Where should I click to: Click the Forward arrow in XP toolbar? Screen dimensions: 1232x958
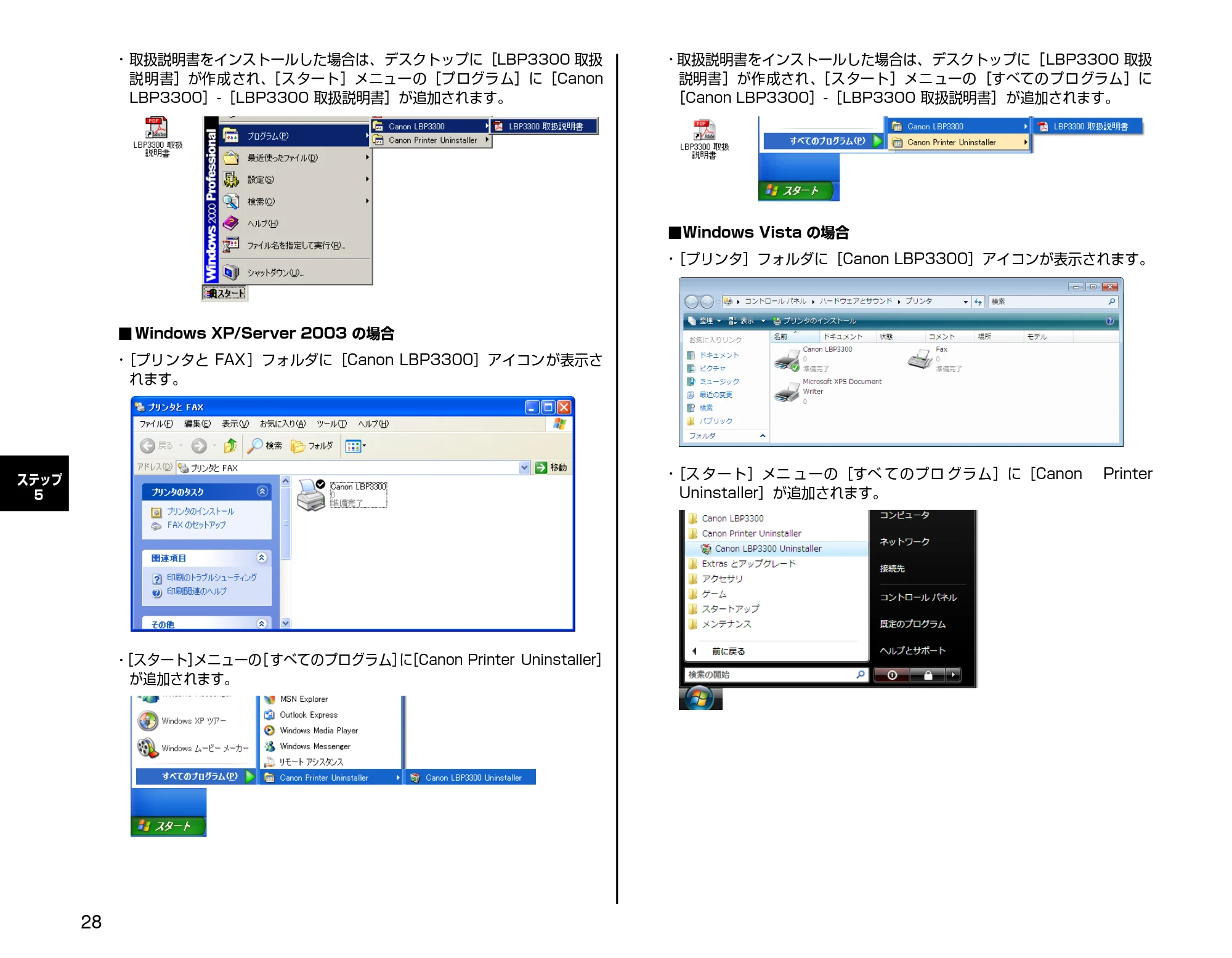[199, 446]
